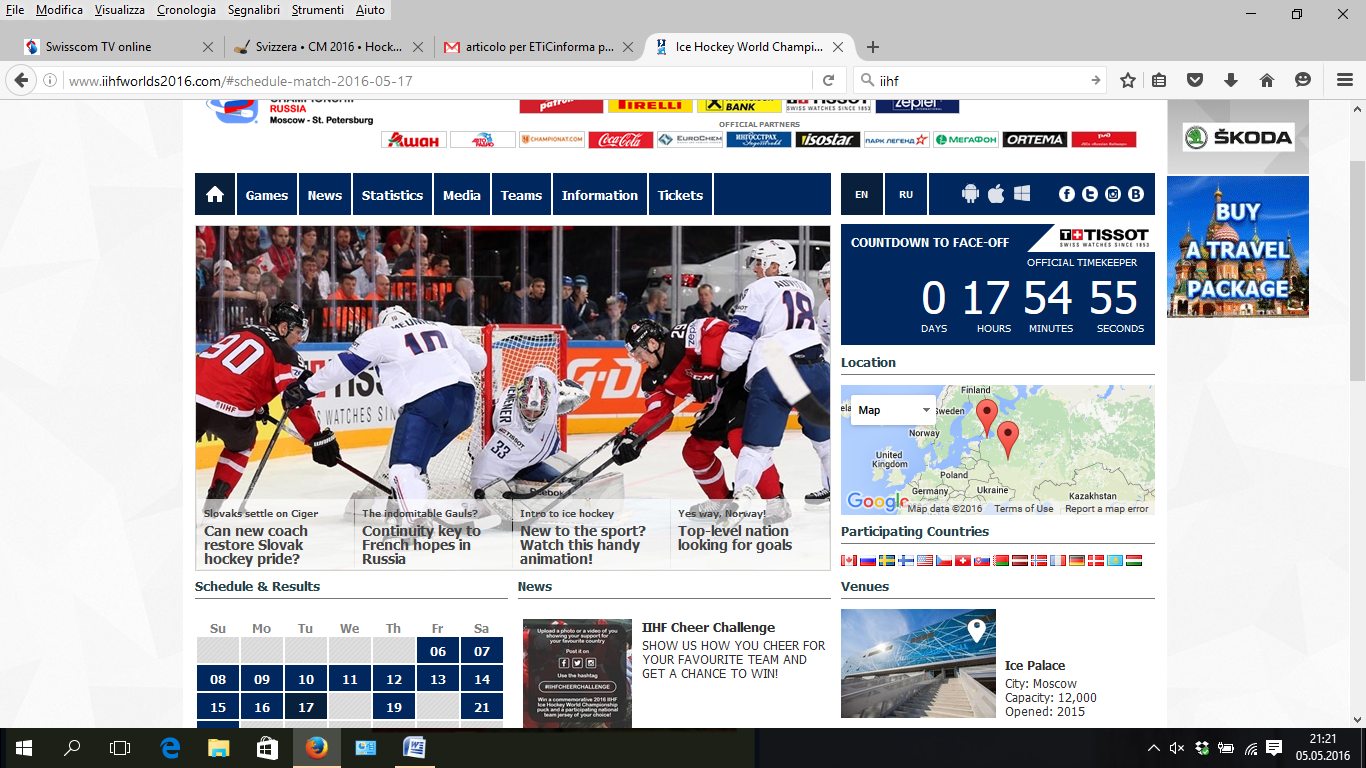Open the Firefox hamburger menu
This screenshot has height=768, width=1366.
click(x=1345, y=80)
